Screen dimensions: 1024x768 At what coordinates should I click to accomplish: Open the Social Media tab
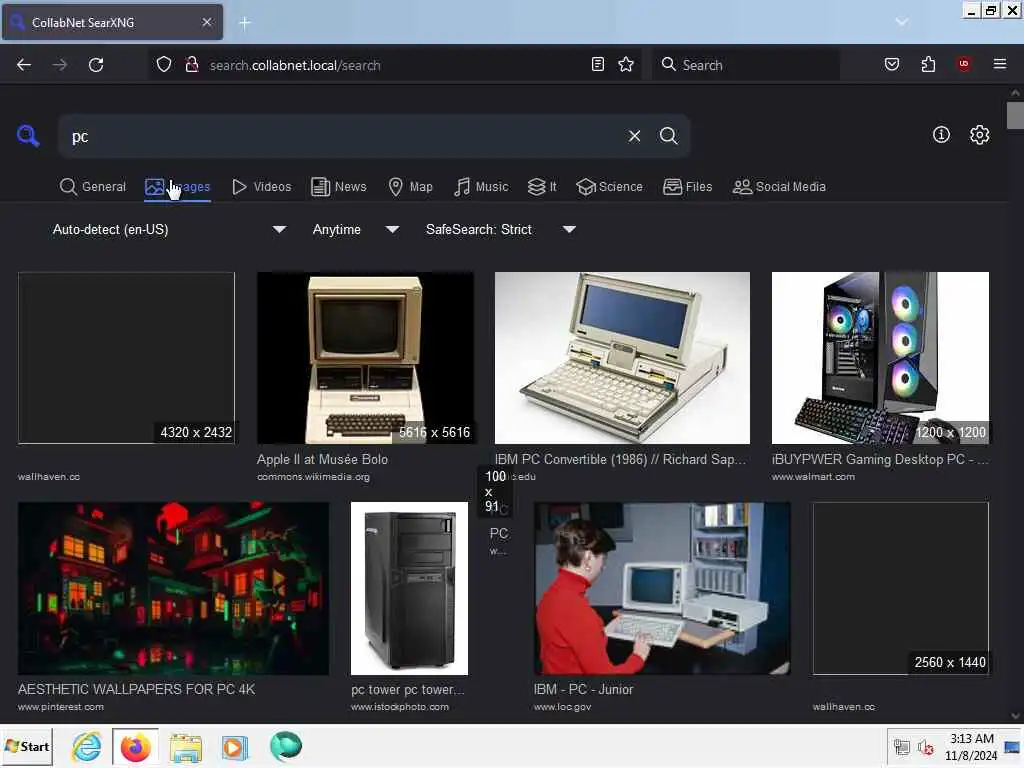(779, 187)
